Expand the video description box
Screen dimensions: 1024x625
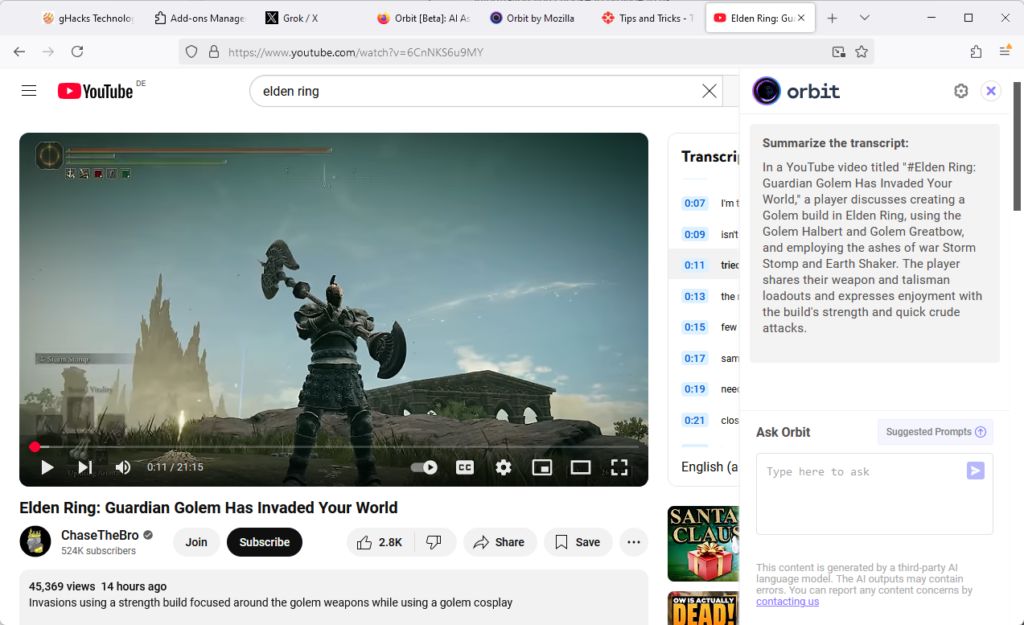click(x=334, y=597)
